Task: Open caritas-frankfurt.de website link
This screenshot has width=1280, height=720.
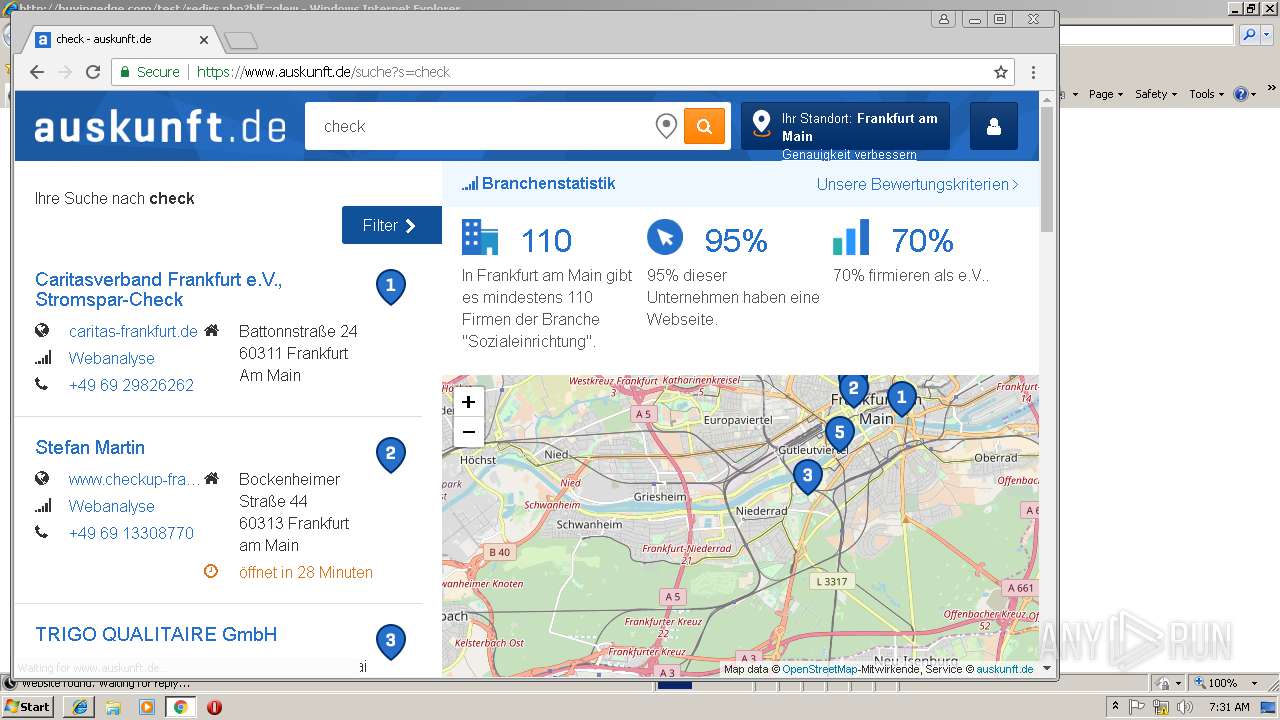Action: click(133, 331)
